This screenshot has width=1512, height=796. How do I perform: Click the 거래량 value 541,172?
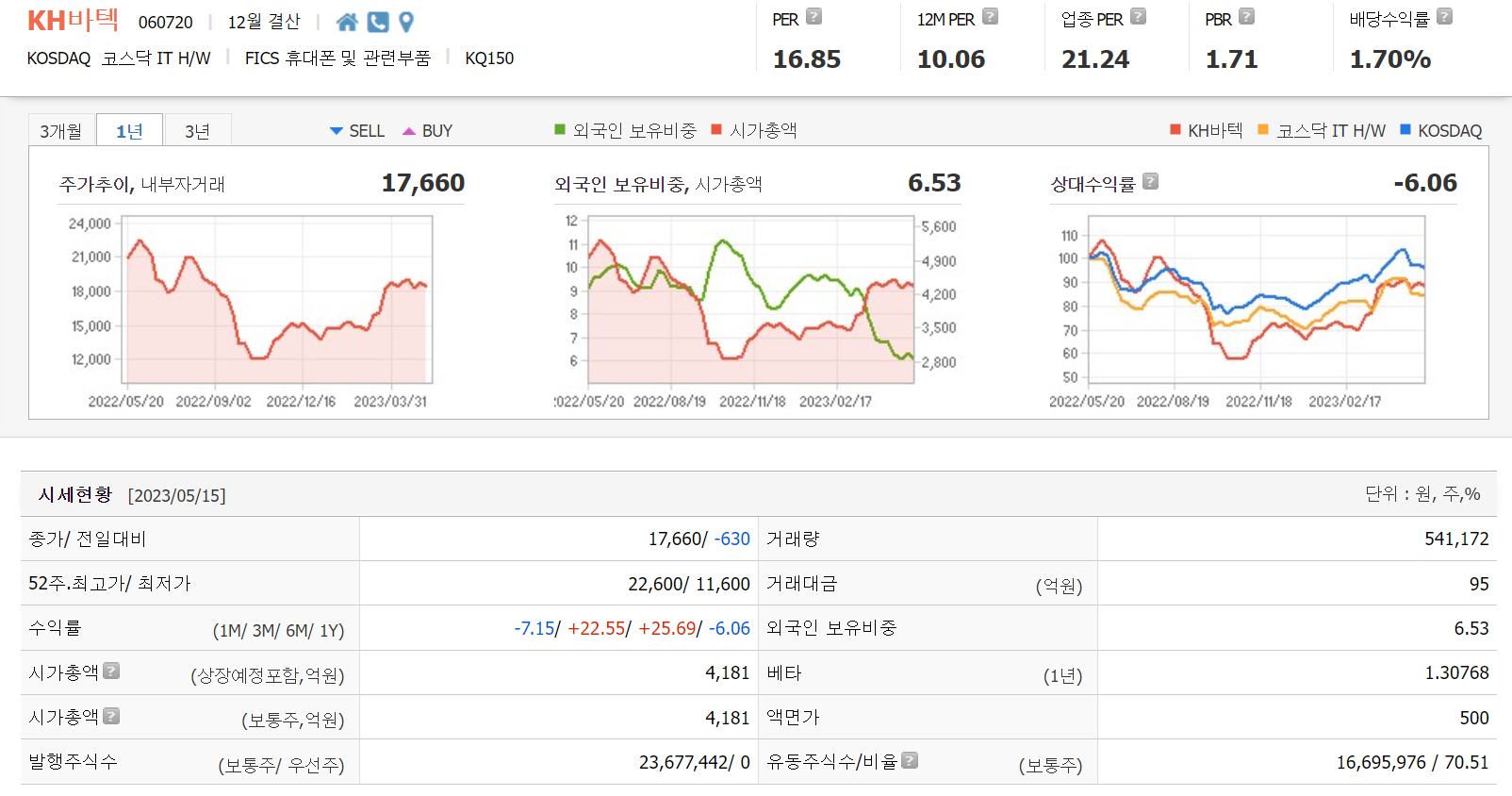point(1456,539)
